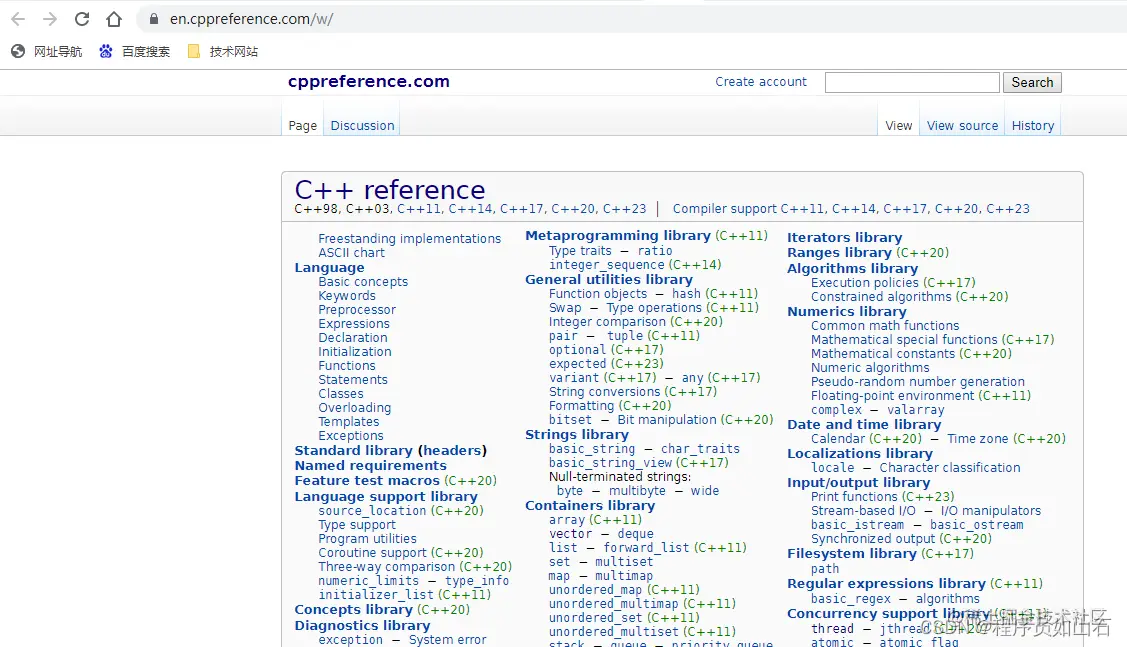The image size is (1127, 647).
Task: Open the Iterators library link
Action: (x=845, y=238)
